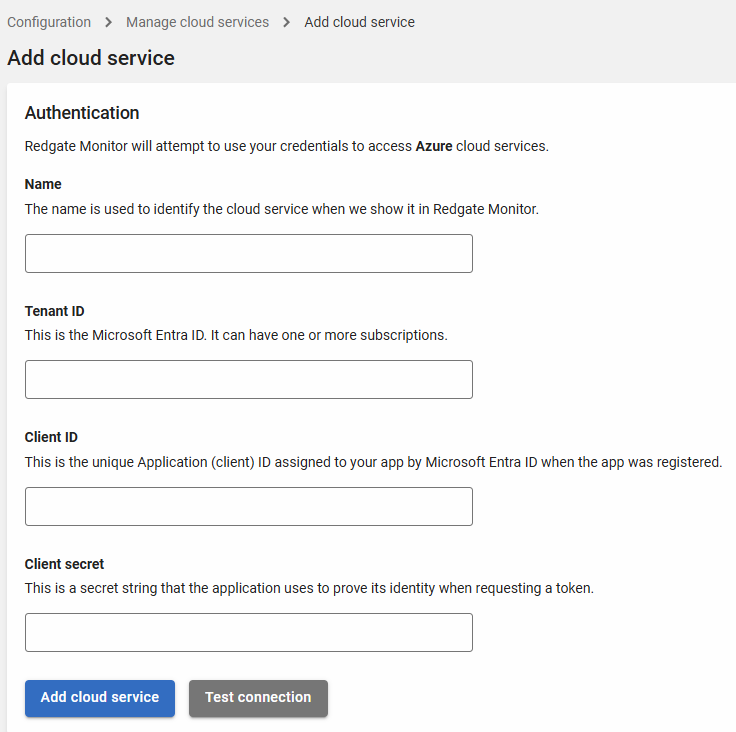This screenshot has width=736, height=732.
Task: Go to the Configuration breadcrumb
Action: pyautogui.click(x=49, y=22)
